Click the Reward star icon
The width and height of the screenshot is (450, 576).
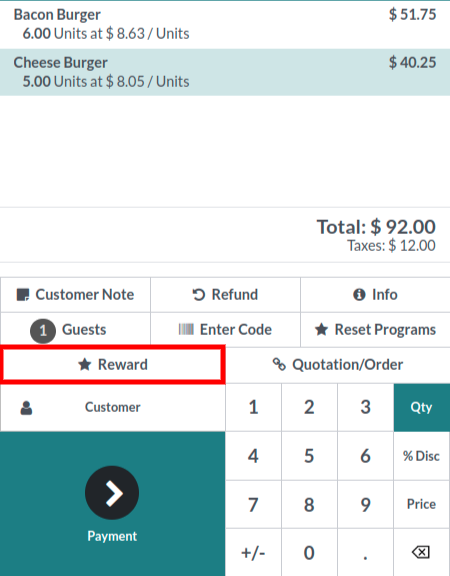tap(84, 364)
